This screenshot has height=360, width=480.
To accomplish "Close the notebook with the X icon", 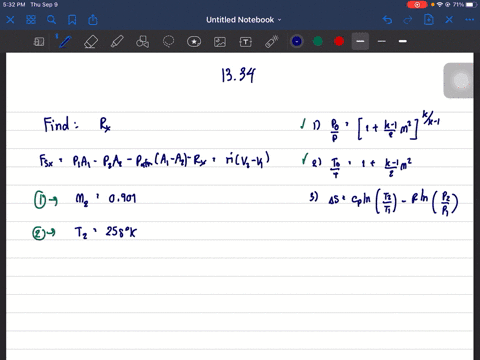I will [x=10, y=20].
